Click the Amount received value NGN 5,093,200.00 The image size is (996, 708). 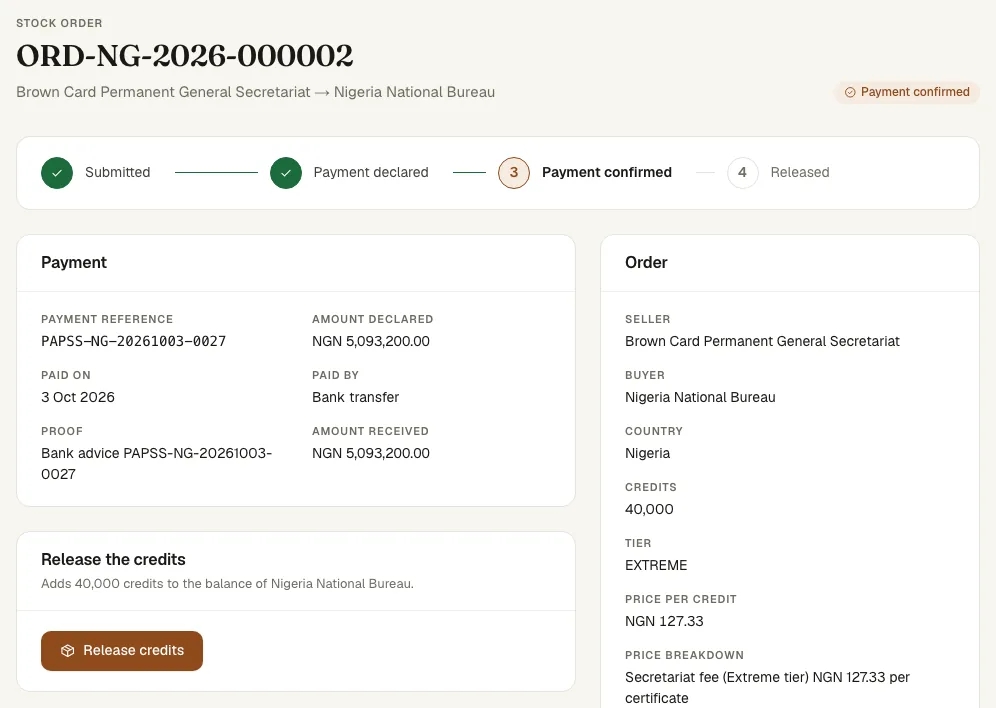click(370, 453)
